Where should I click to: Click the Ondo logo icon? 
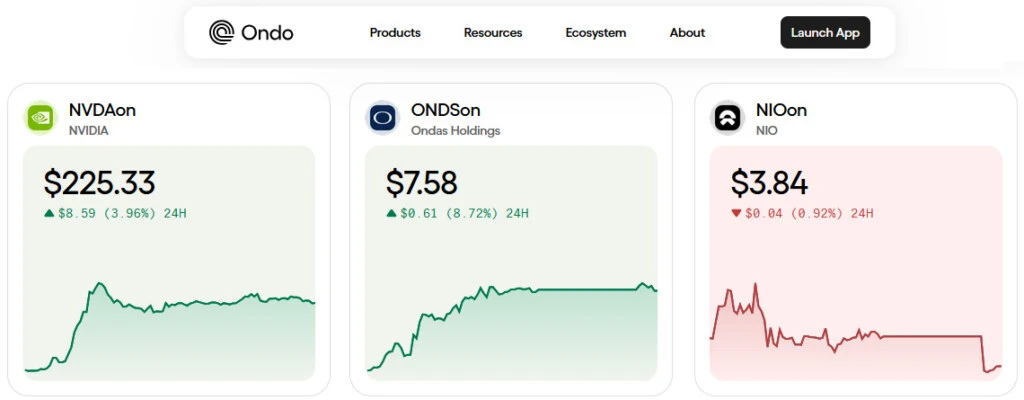[x=221, y=32]
